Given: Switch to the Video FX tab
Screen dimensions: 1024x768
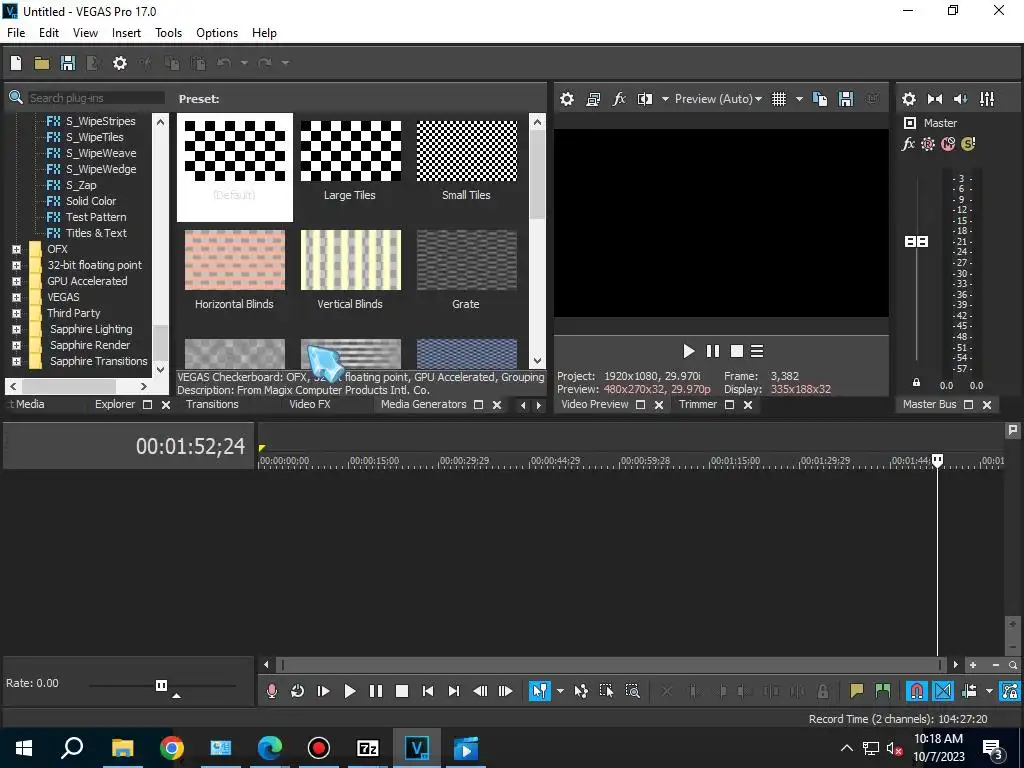Looking at the screenshot, I should tap(310, 404).
